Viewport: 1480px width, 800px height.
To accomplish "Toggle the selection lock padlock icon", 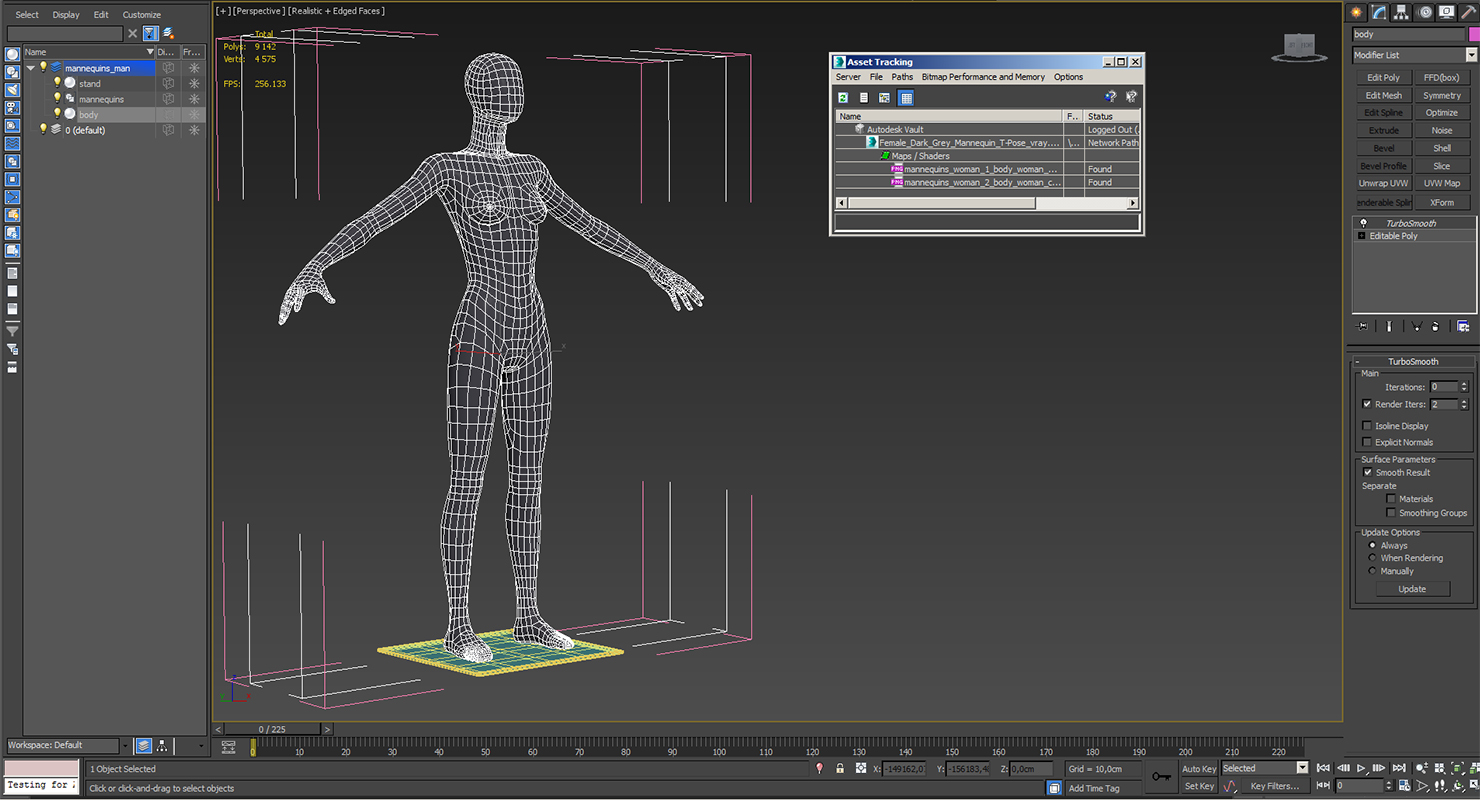I will 840,769.
